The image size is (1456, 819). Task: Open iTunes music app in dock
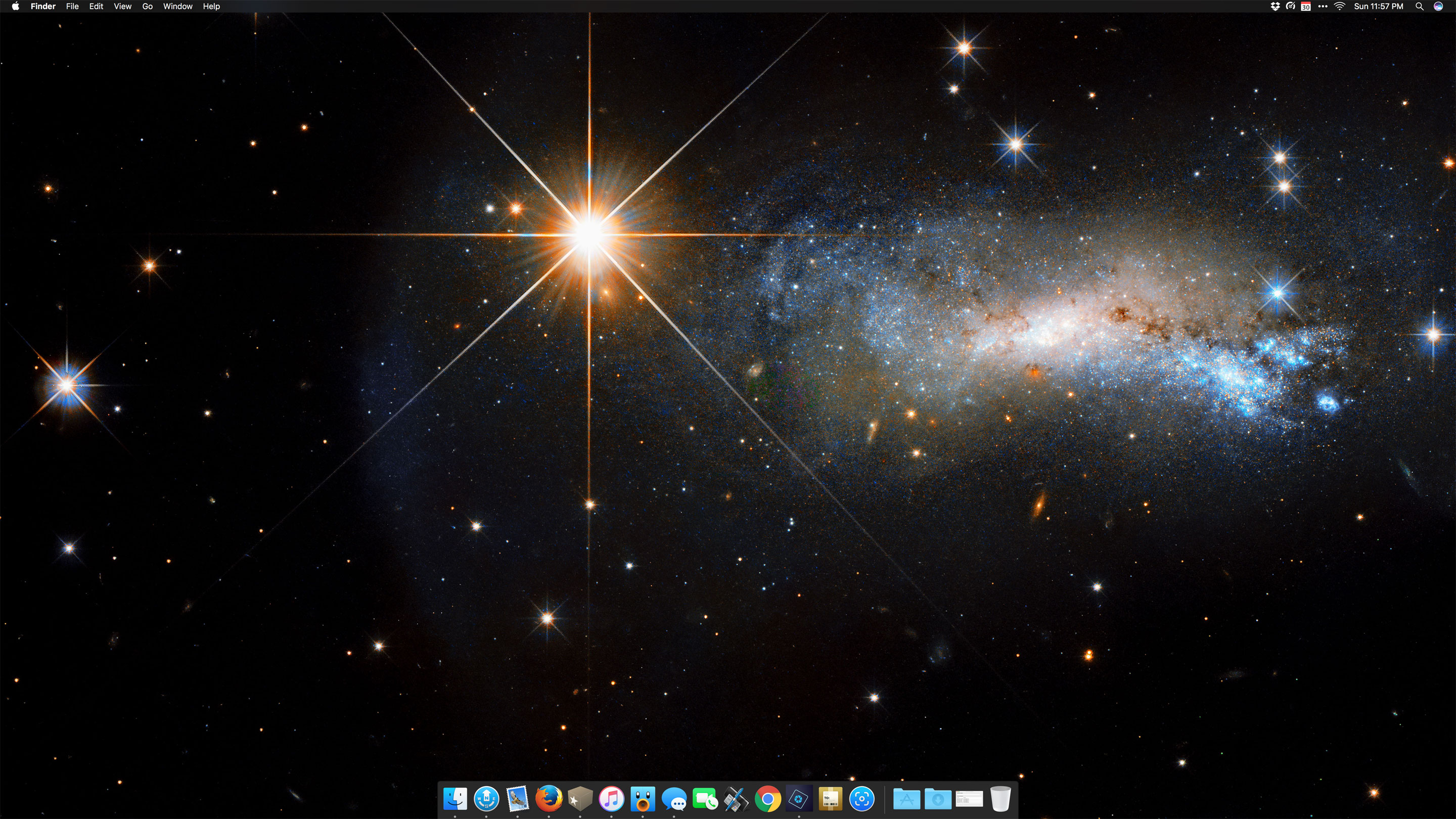click(x=611, y=799)
